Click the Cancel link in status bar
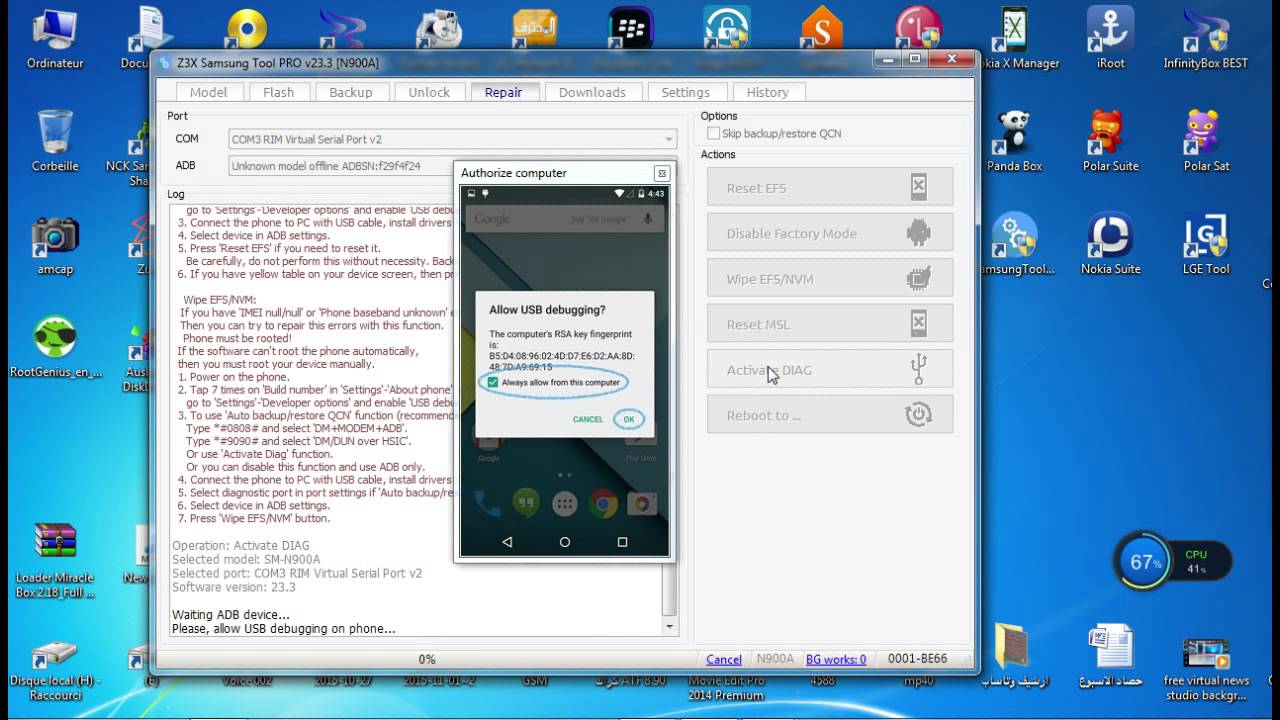Screen dimensions: 1280x720 tap(724, 659)
